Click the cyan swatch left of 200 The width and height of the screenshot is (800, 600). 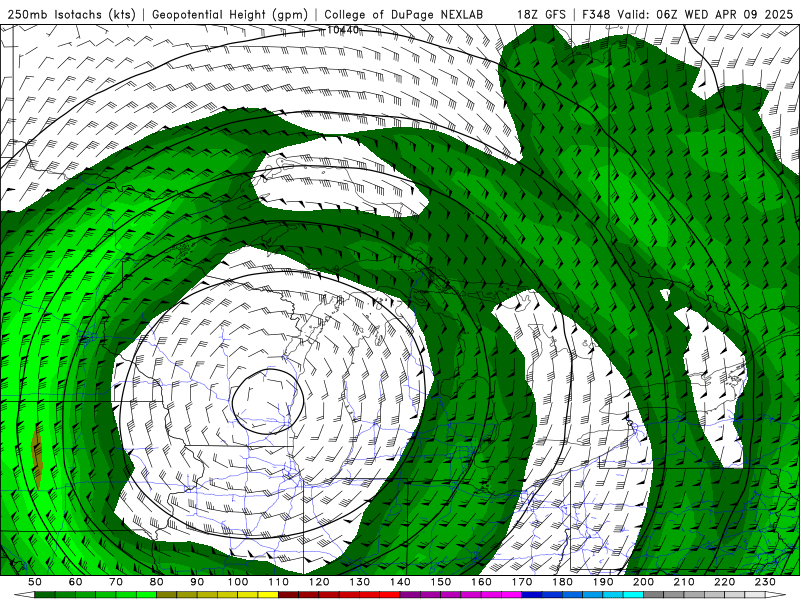pos(633,595)
